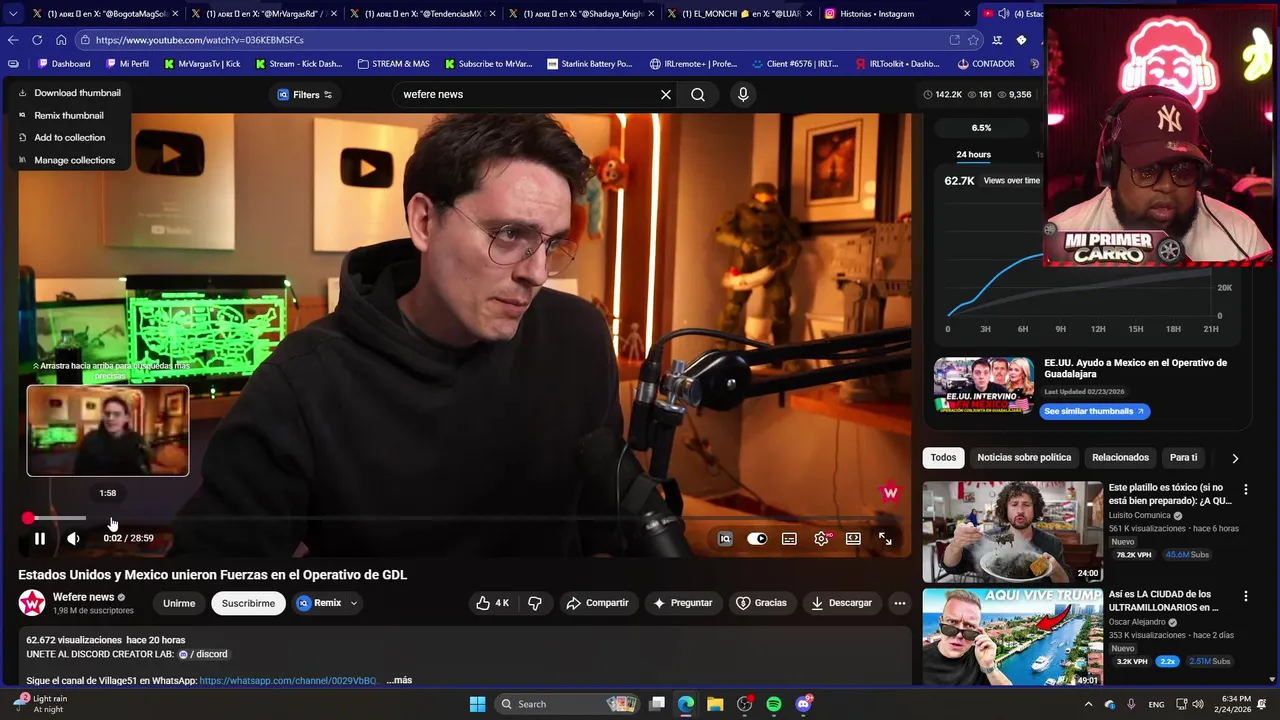The image size is (1280, 720).
Task: Toggle the autoplay switch in player
Action: 757,538
